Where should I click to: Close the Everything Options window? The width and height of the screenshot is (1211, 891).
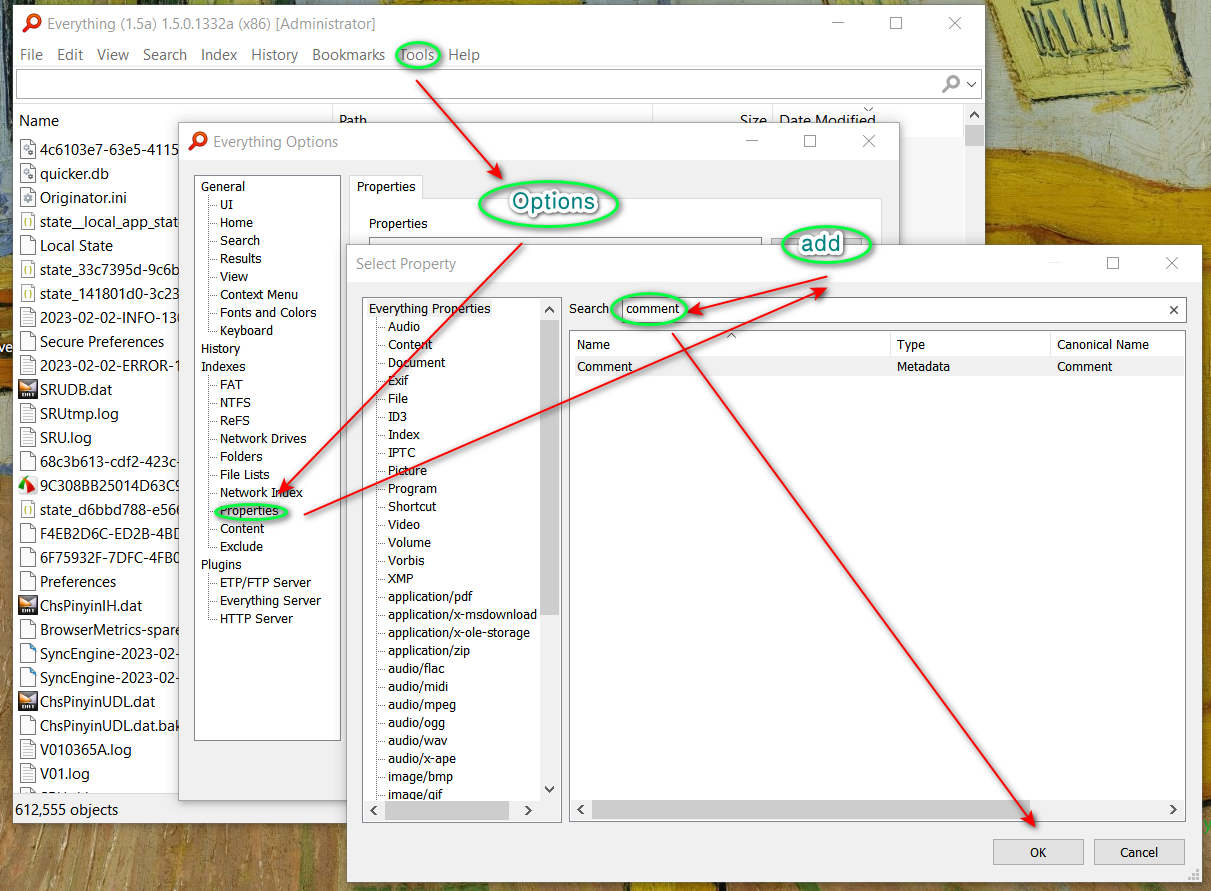869,142
